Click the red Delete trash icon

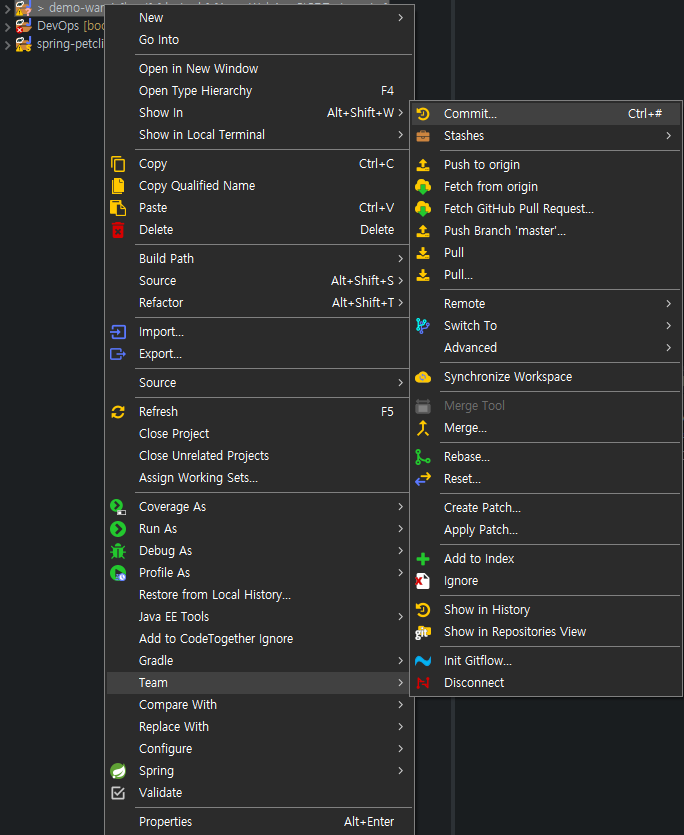pos(118,230)
